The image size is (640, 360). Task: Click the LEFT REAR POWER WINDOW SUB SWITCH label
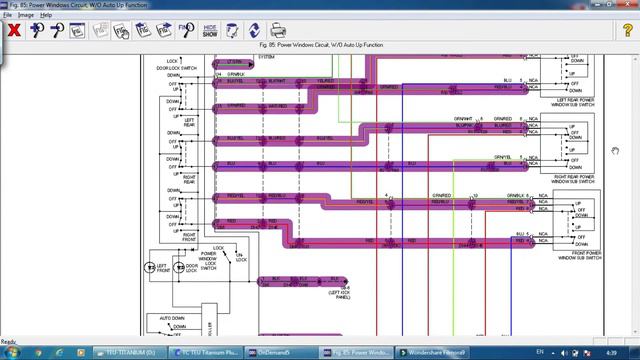point(573,102)
